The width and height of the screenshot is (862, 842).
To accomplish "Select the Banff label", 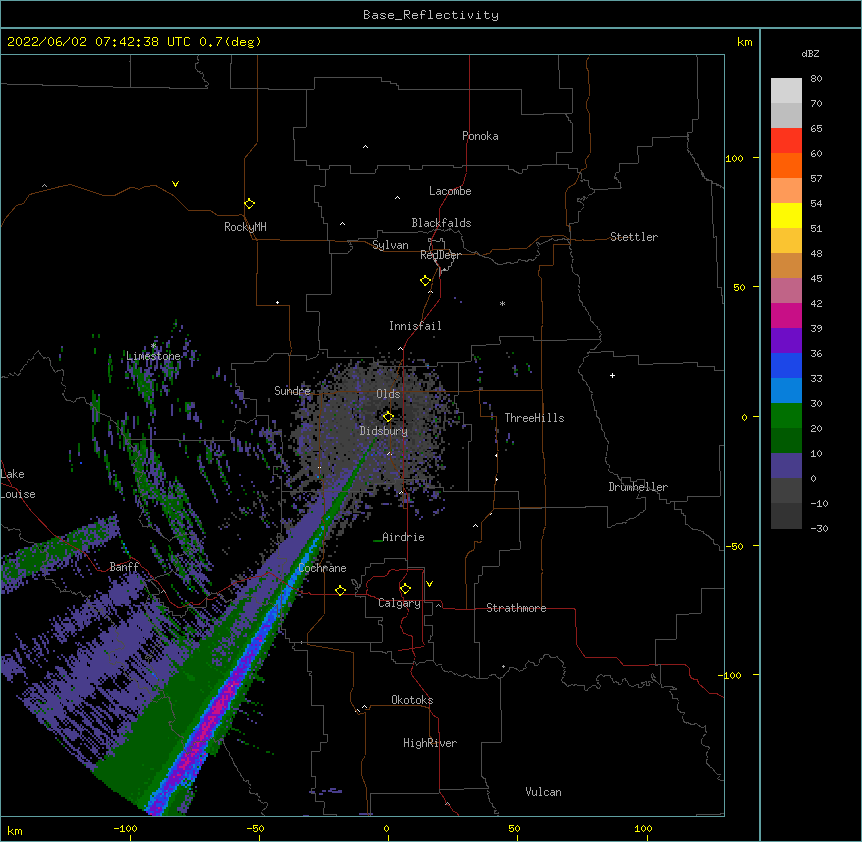I will tap(124, 567).
